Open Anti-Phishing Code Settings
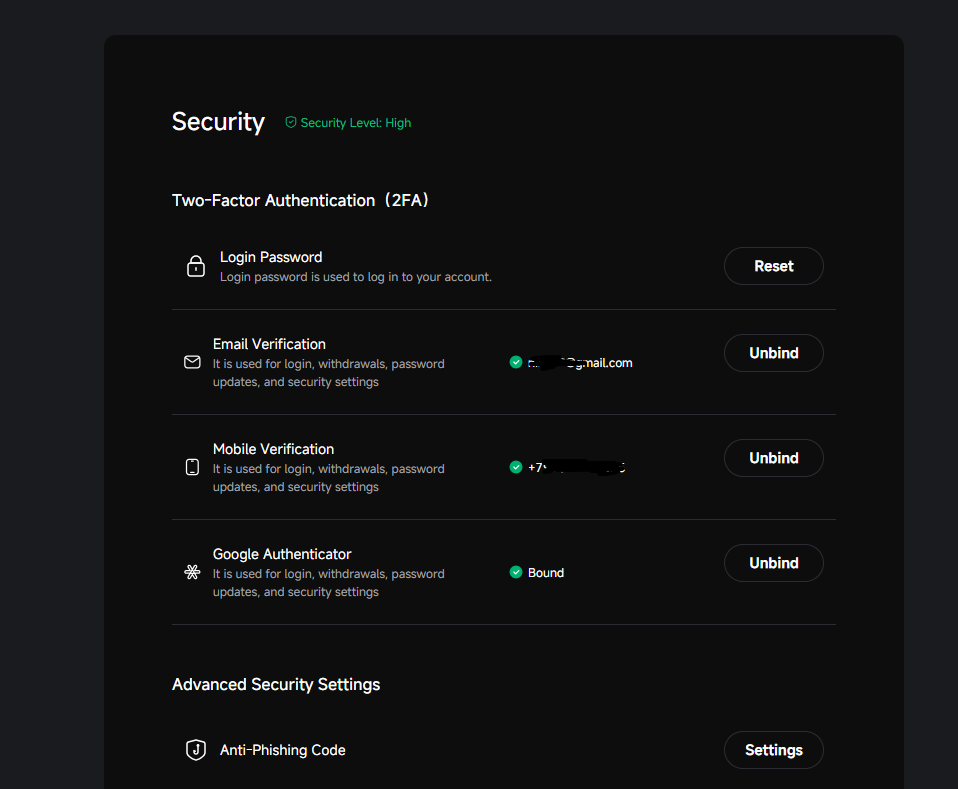Viewport: 958px width, 789px height. coord(773,750)
